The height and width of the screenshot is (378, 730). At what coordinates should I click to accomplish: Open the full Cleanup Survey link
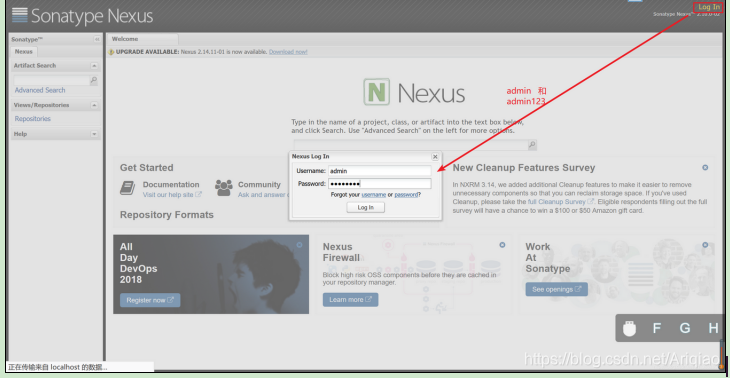[x=561, y=202]
